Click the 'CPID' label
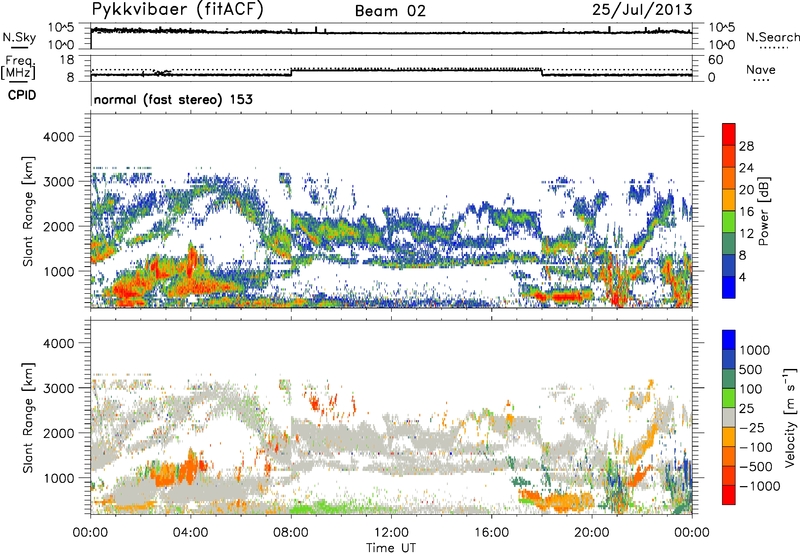The image size is (800, 554). (x=22, y=95)
